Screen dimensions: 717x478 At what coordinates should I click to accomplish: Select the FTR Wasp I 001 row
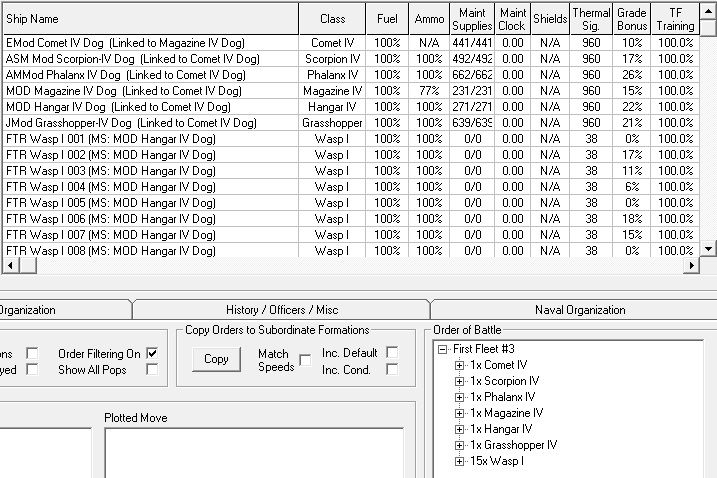coord(351,139)
